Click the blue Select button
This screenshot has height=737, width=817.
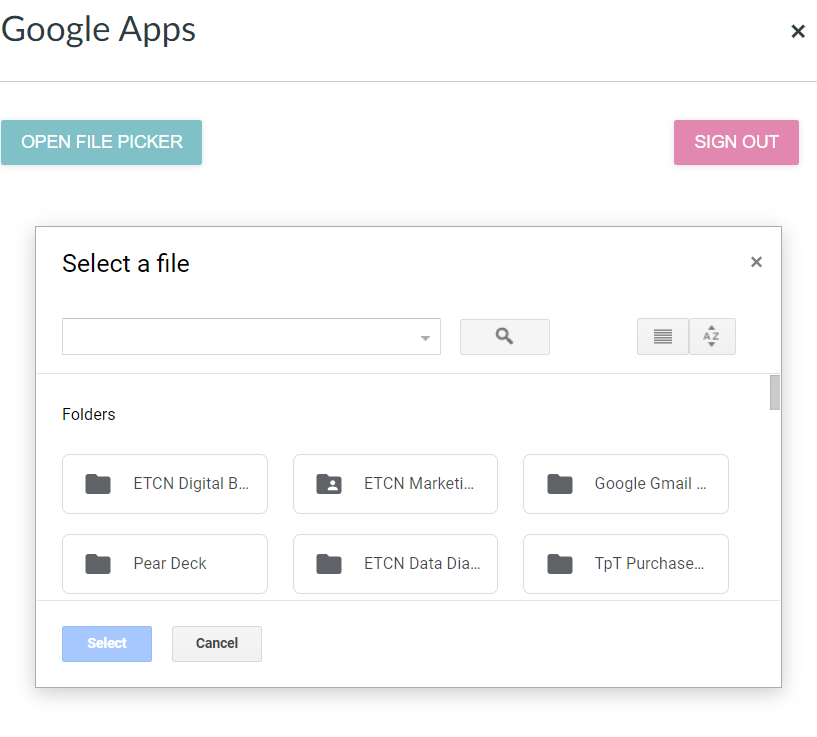tap(107, 644)
